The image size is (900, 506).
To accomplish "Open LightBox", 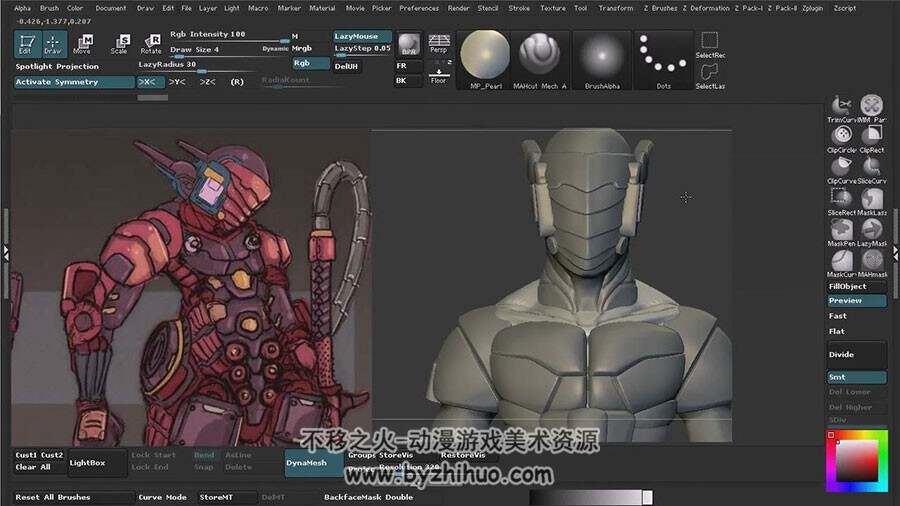I will tap(96, 462).
